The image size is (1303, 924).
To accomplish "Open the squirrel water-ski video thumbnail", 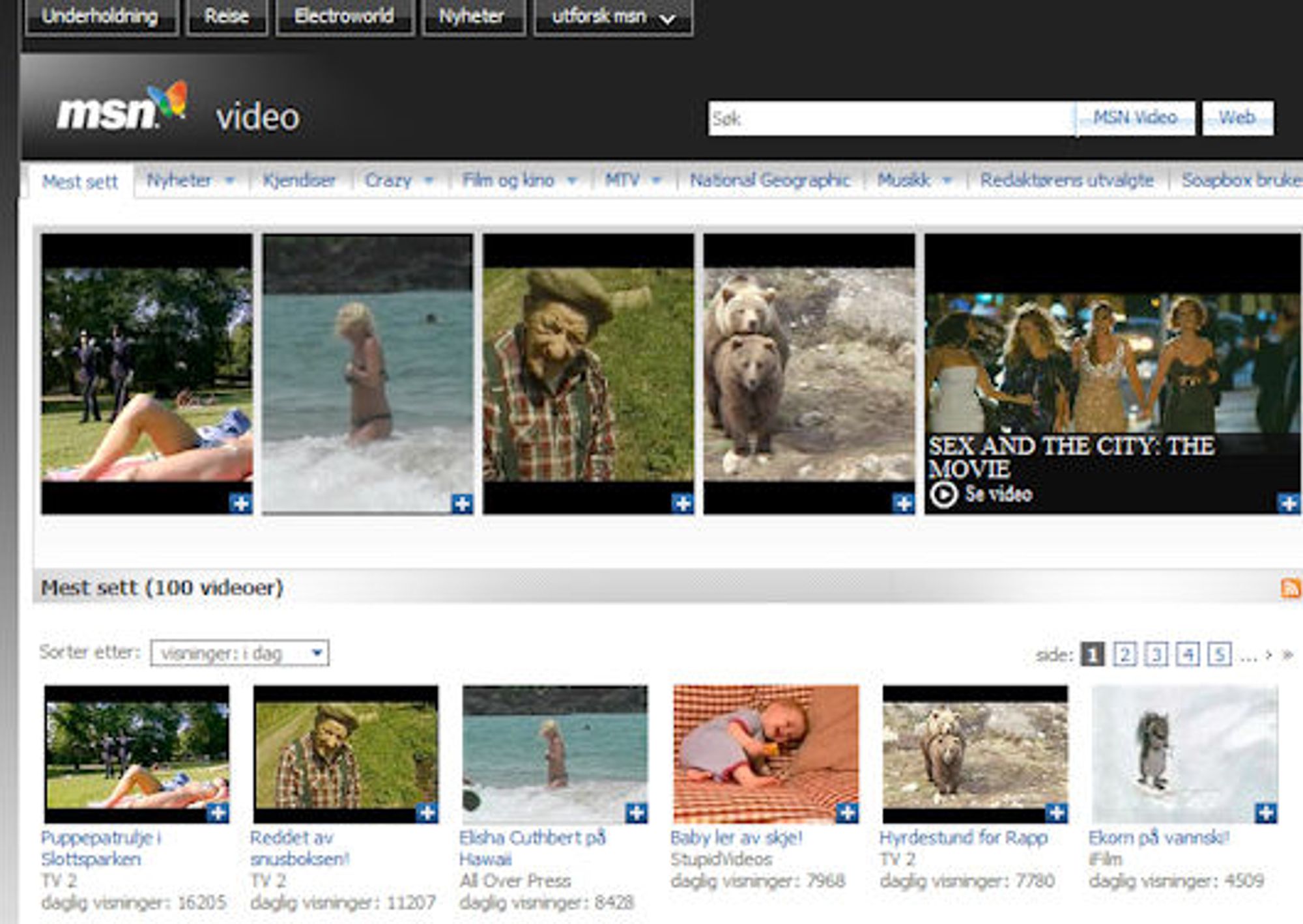I will pyautogui.click(x=1184, y=754).
